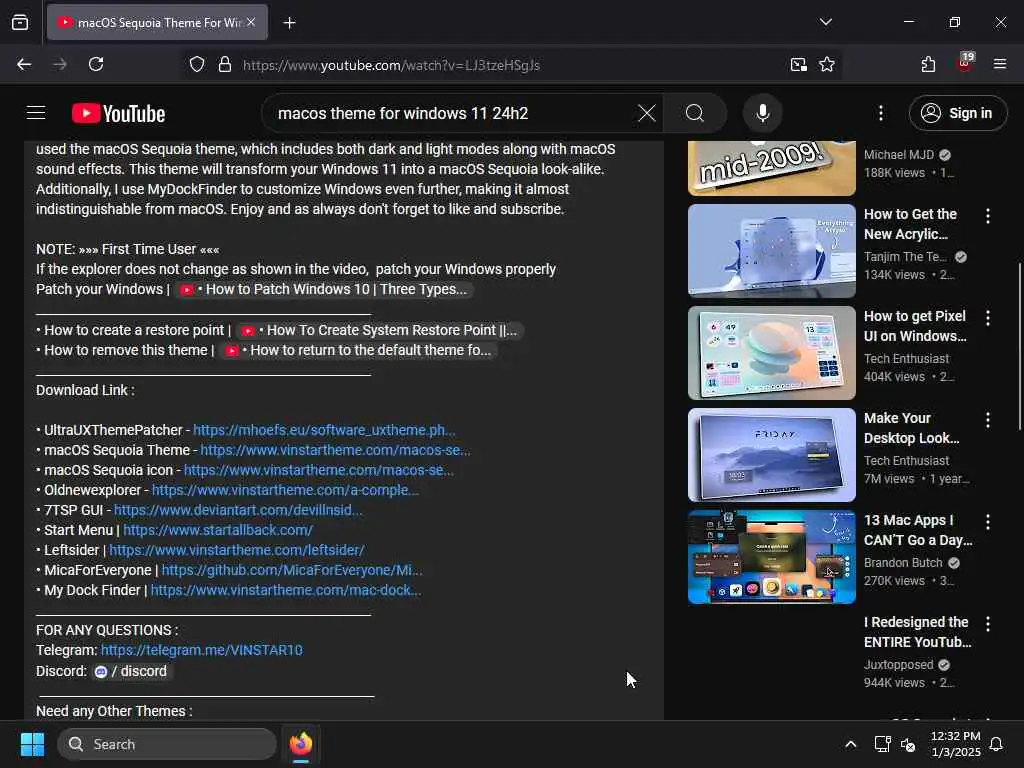The image size is (1024, 768).
Task: Focus the URL address bar
Action: pyautogui.click(x=509, y=65)
